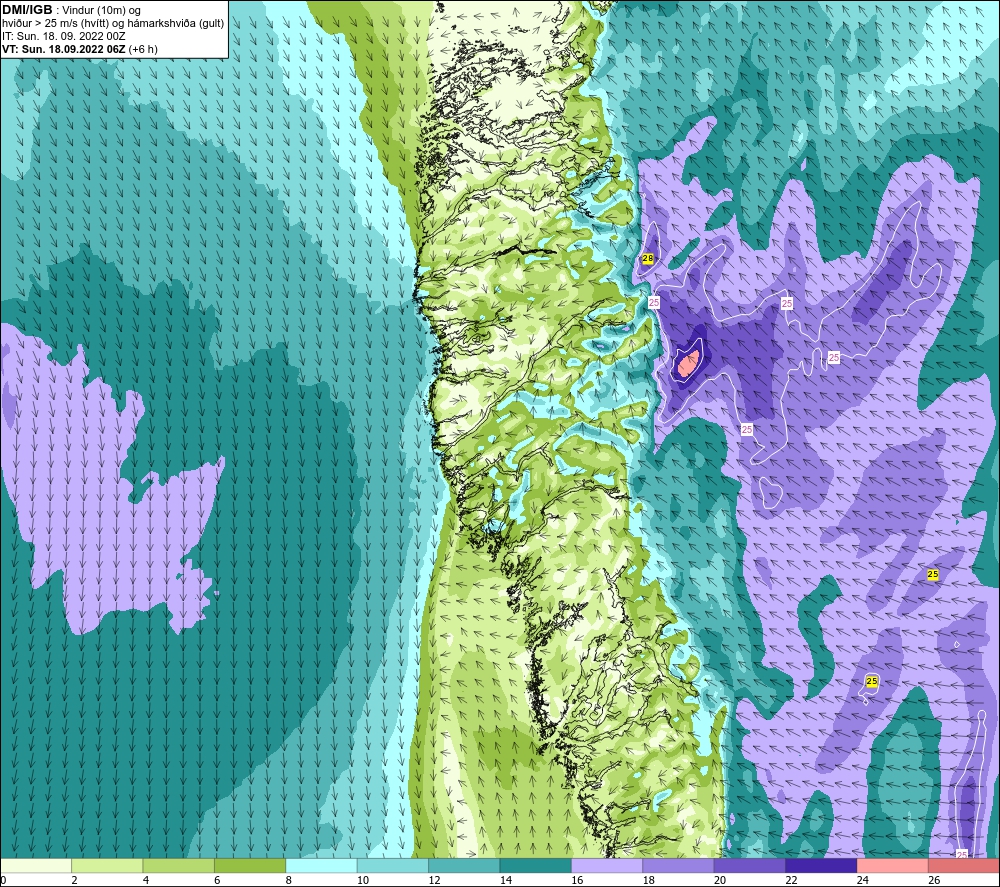
Task: Click the 'hviður > 25 m/s (hvítt)' legend description
Action: coord(55,24)
